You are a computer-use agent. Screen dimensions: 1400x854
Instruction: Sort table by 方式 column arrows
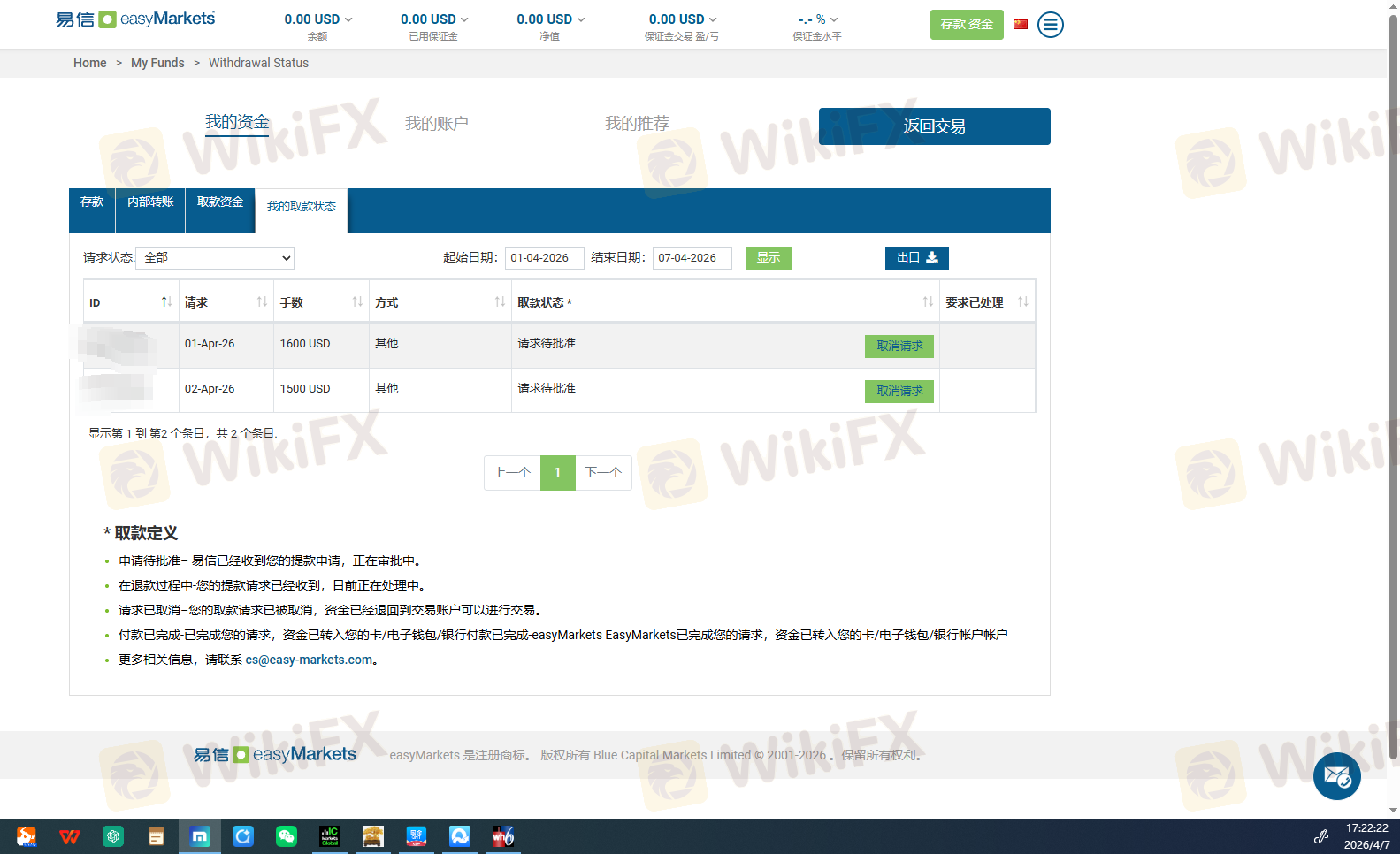[x=500, y=302]
